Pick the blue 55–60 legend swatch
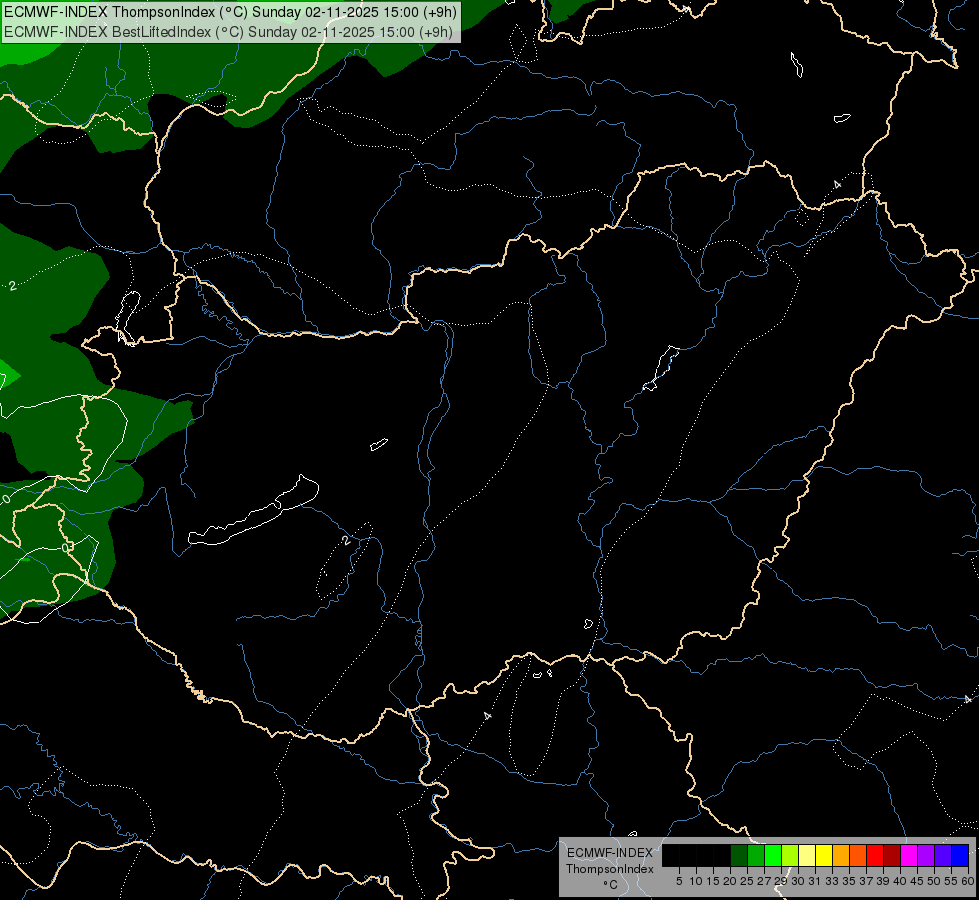The height and width of the screenshot is (900, 979). (x=960, y=855)
